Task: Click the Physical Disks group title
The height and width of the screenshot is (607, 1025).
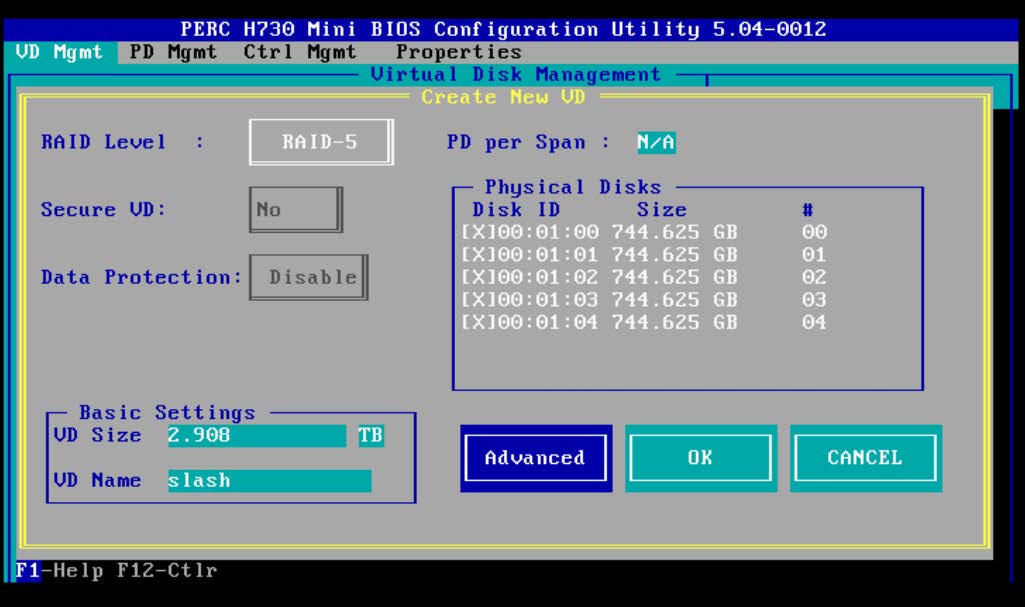Action: (573, 188)
